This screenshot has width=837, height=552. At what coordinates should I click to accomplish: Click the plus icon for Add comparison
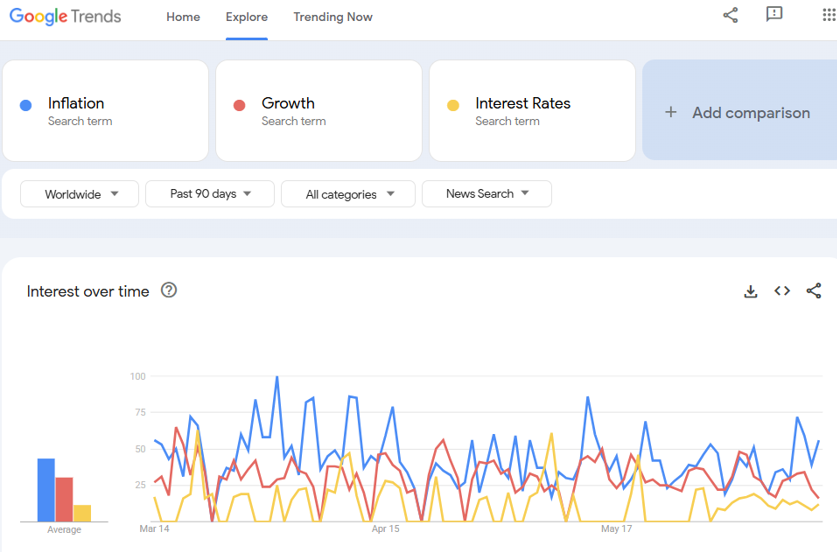671,112
